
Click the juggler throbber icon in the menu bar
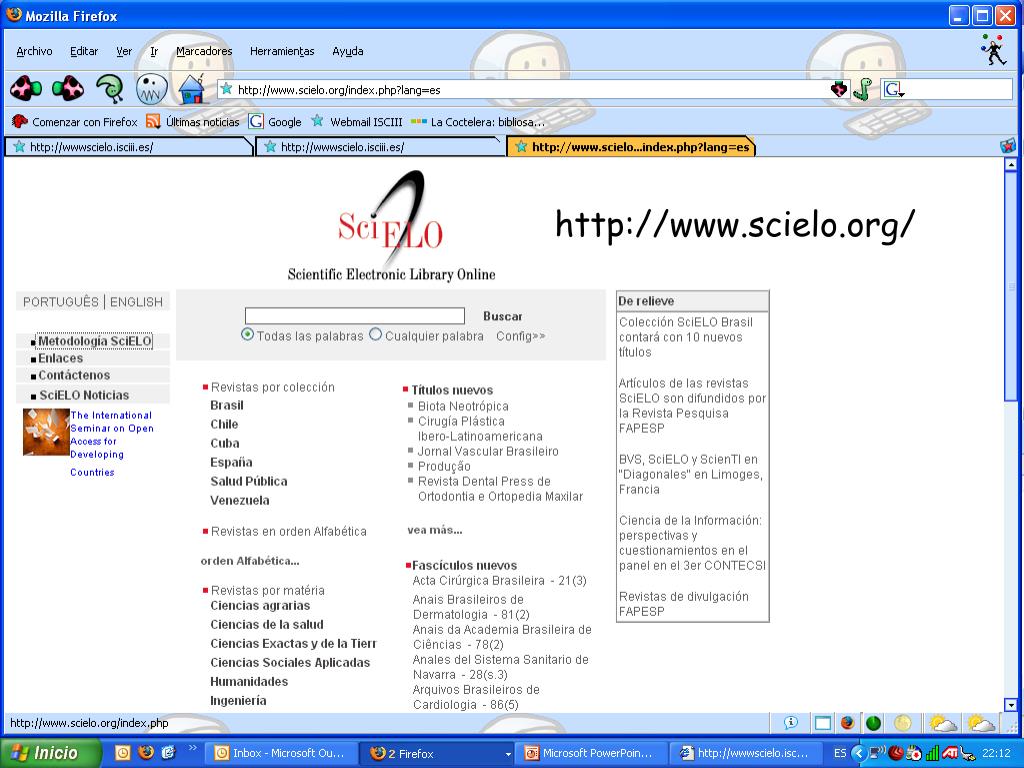(994, 50)
